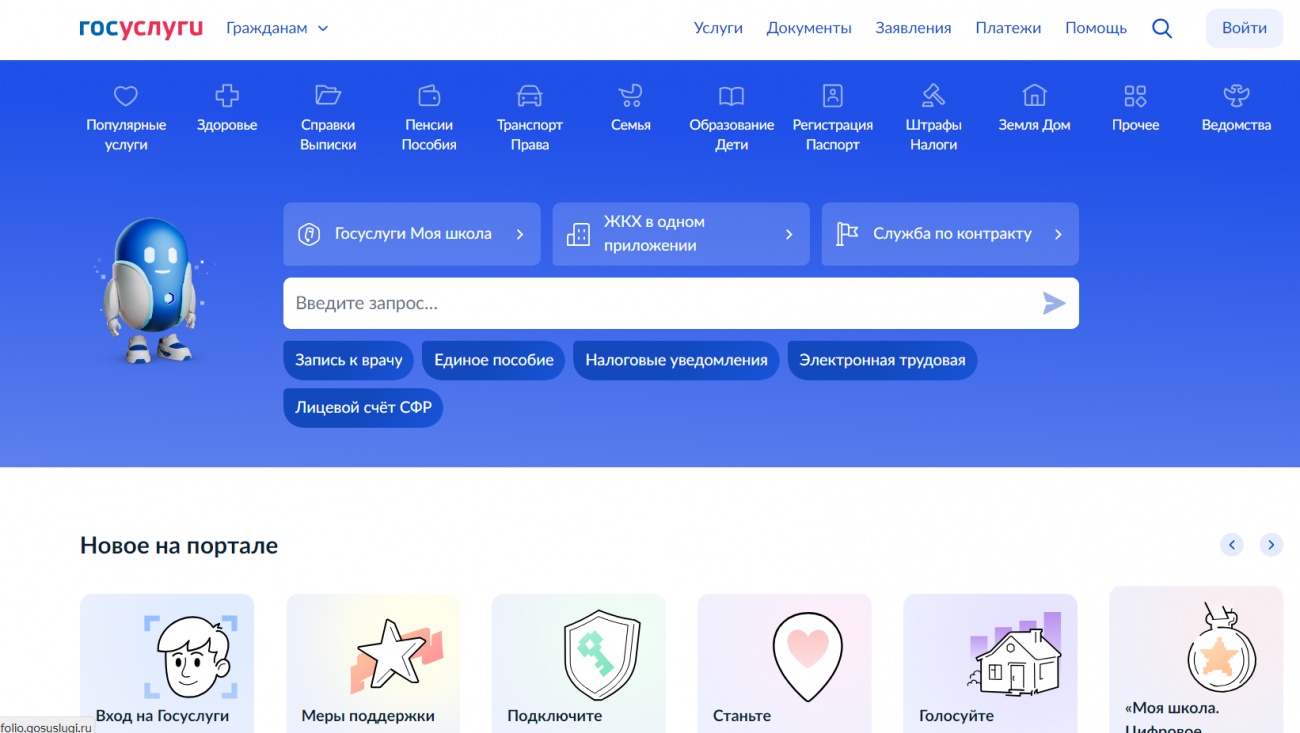Click the Помощь link in header
Screen dimensions: 1300x733
coord(1096,28)
